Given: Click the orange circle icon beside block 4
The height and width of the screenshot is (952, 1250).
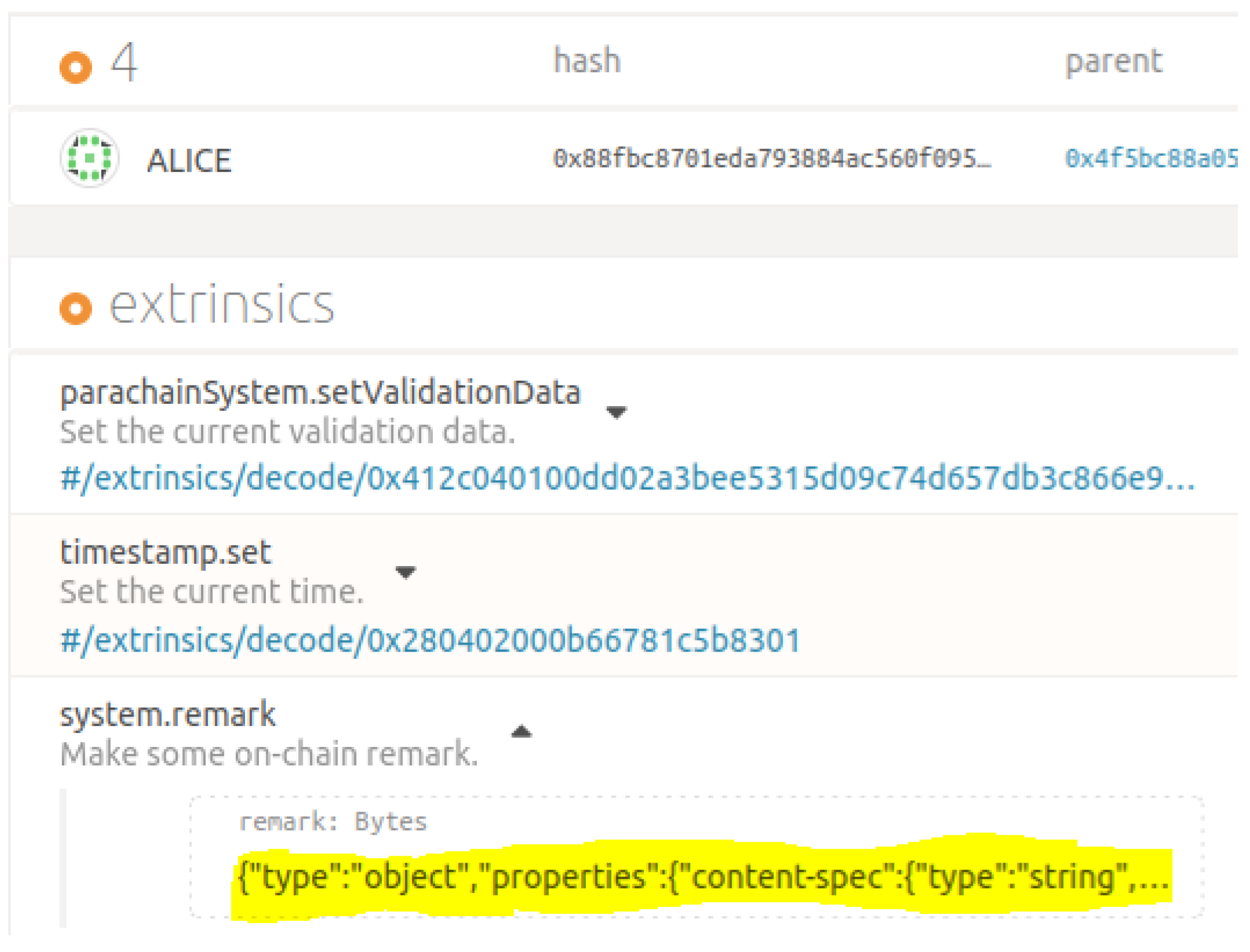Looking at the screenshot, I should click(x=76, y=67).
